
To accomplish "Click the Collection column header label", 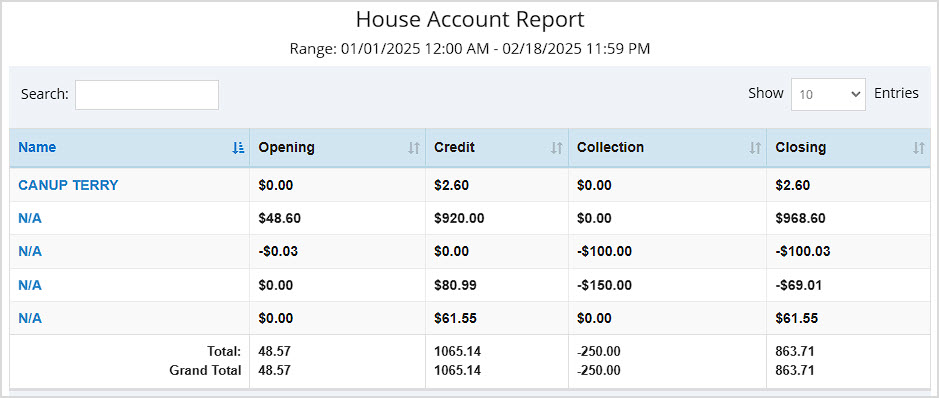I will (x=610, y=147).
